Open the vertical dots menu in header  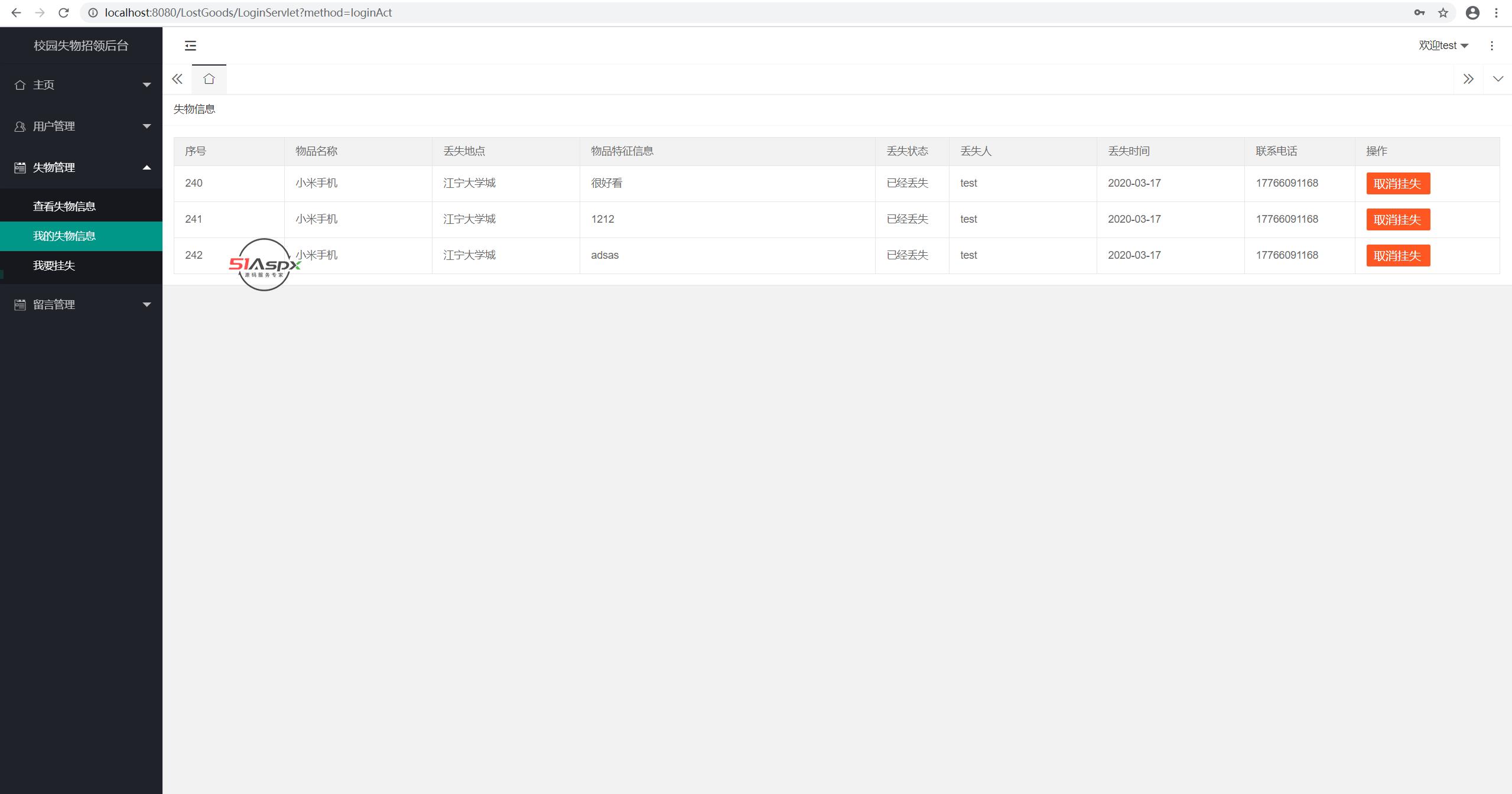[x=1491, y=45]
